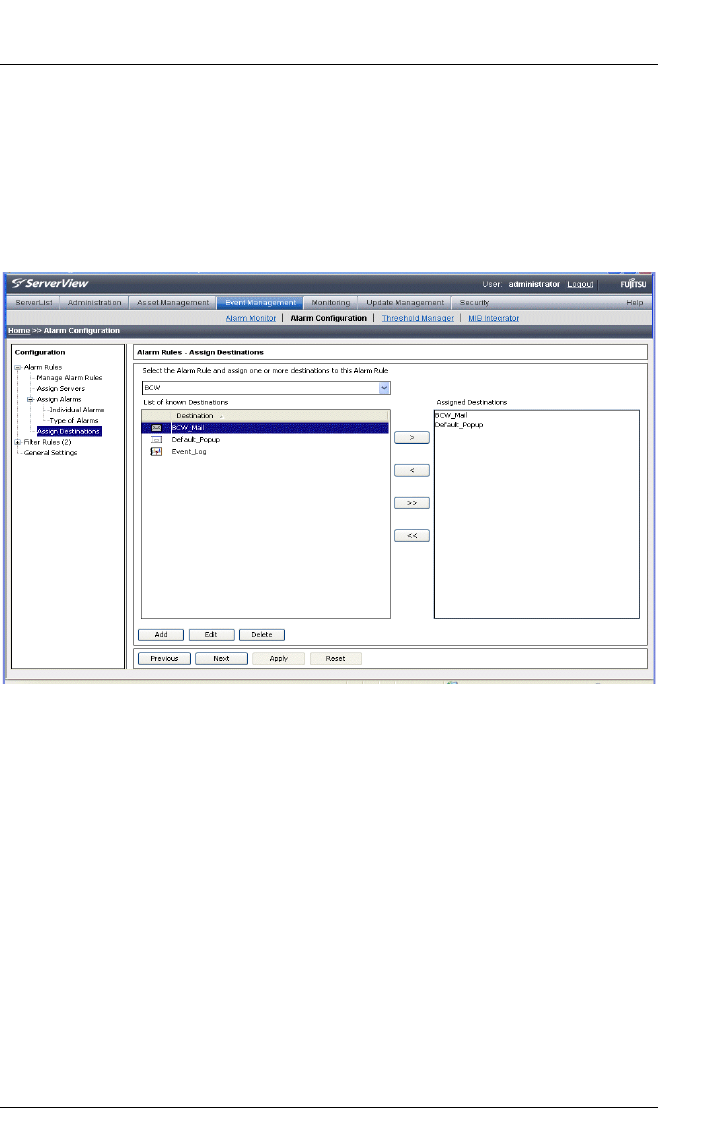Select the Event Management tab
The width and height of the screenshot is (719, 1138).
click(260, 303)
